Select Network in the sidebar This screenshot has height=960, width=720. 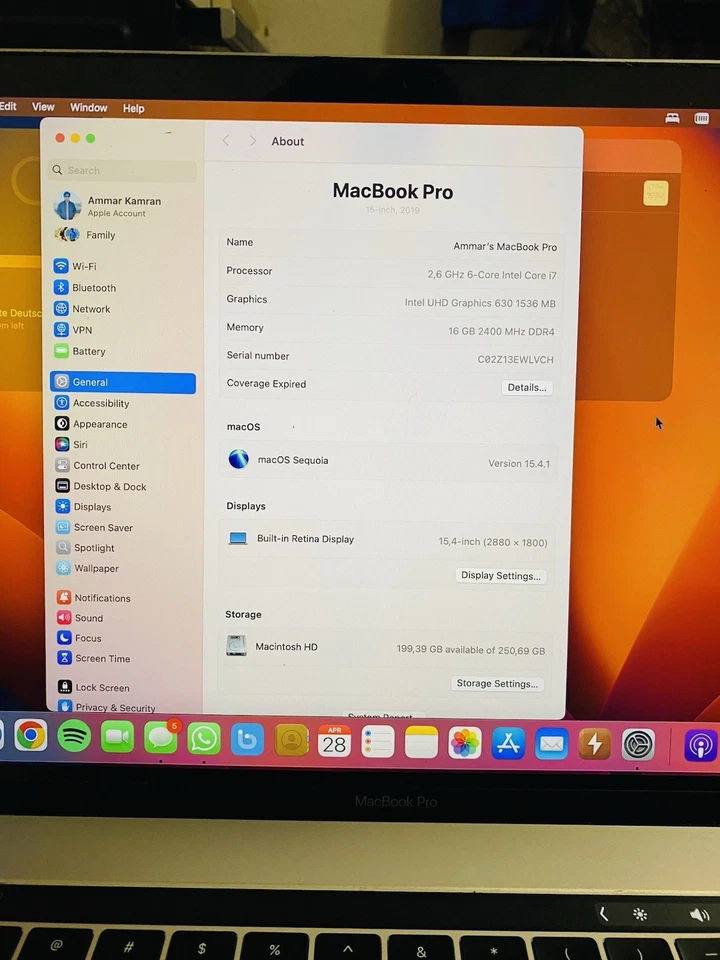82,309
